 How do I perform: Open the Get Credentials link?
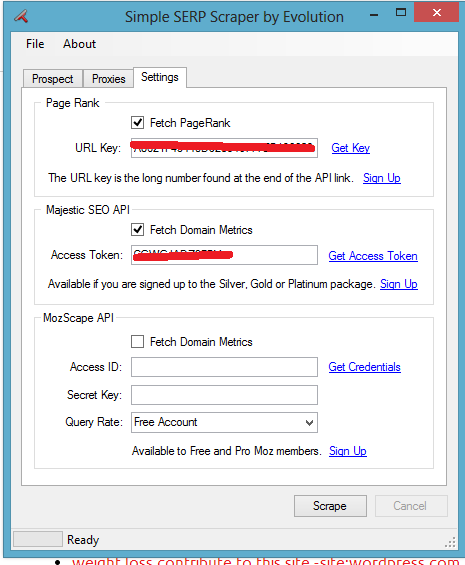pos(364,367)
